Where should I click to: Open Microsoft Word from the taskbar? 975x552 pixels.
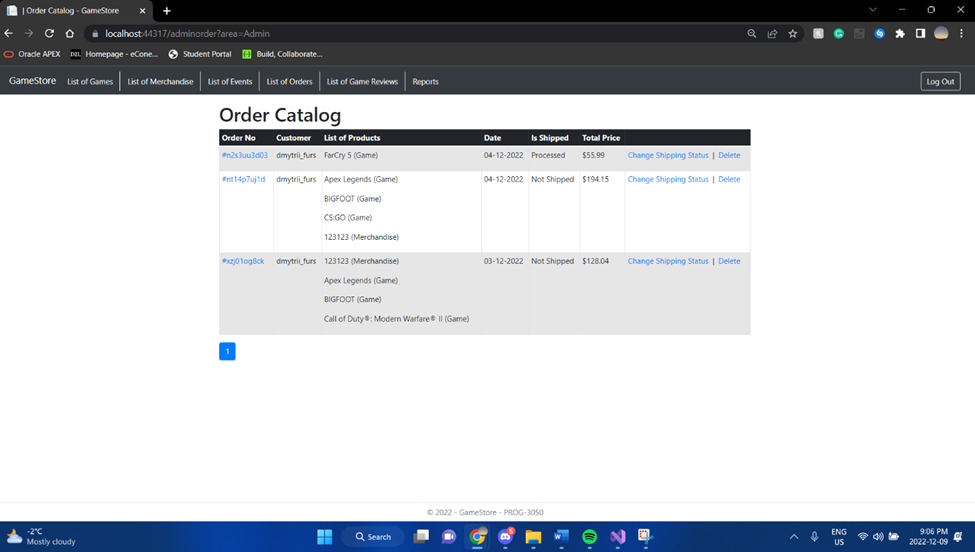coord(561,536)
